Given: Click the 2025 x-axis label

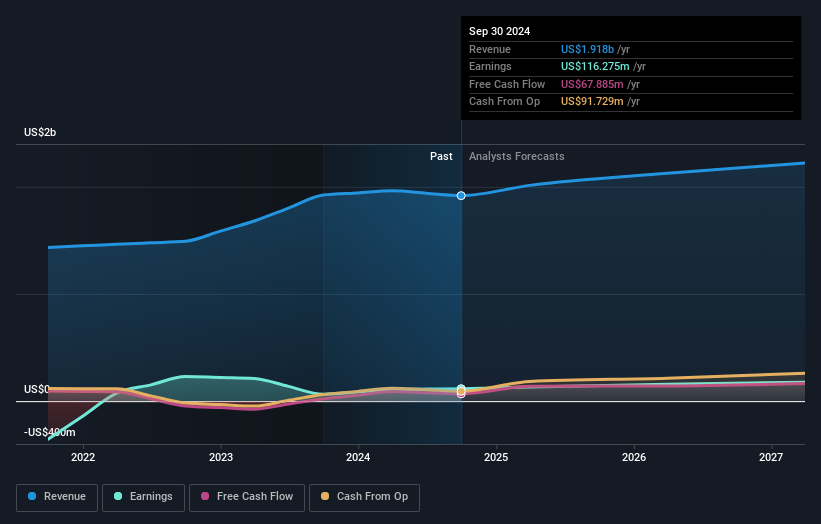Looking at the screenshot, I should tap(496, 458).
